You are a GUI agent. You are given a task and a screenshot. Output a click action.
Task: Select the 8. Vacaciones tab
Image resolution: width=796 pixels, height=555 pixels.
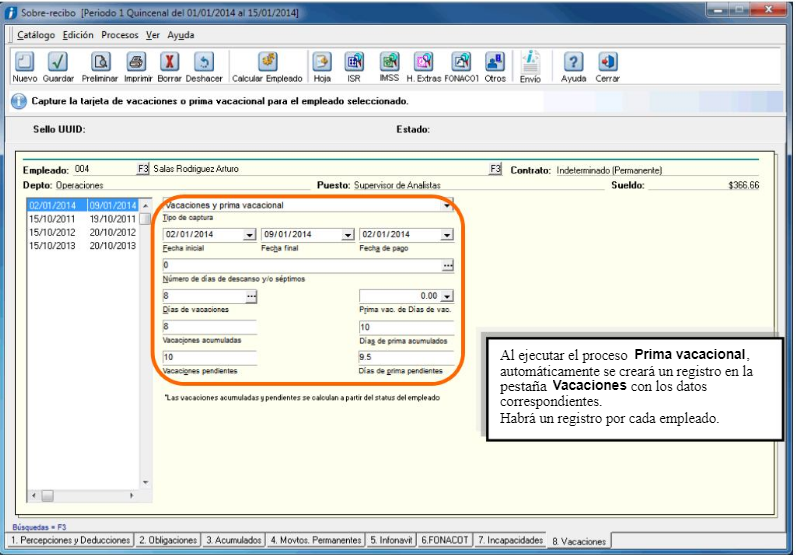[579, 541]
